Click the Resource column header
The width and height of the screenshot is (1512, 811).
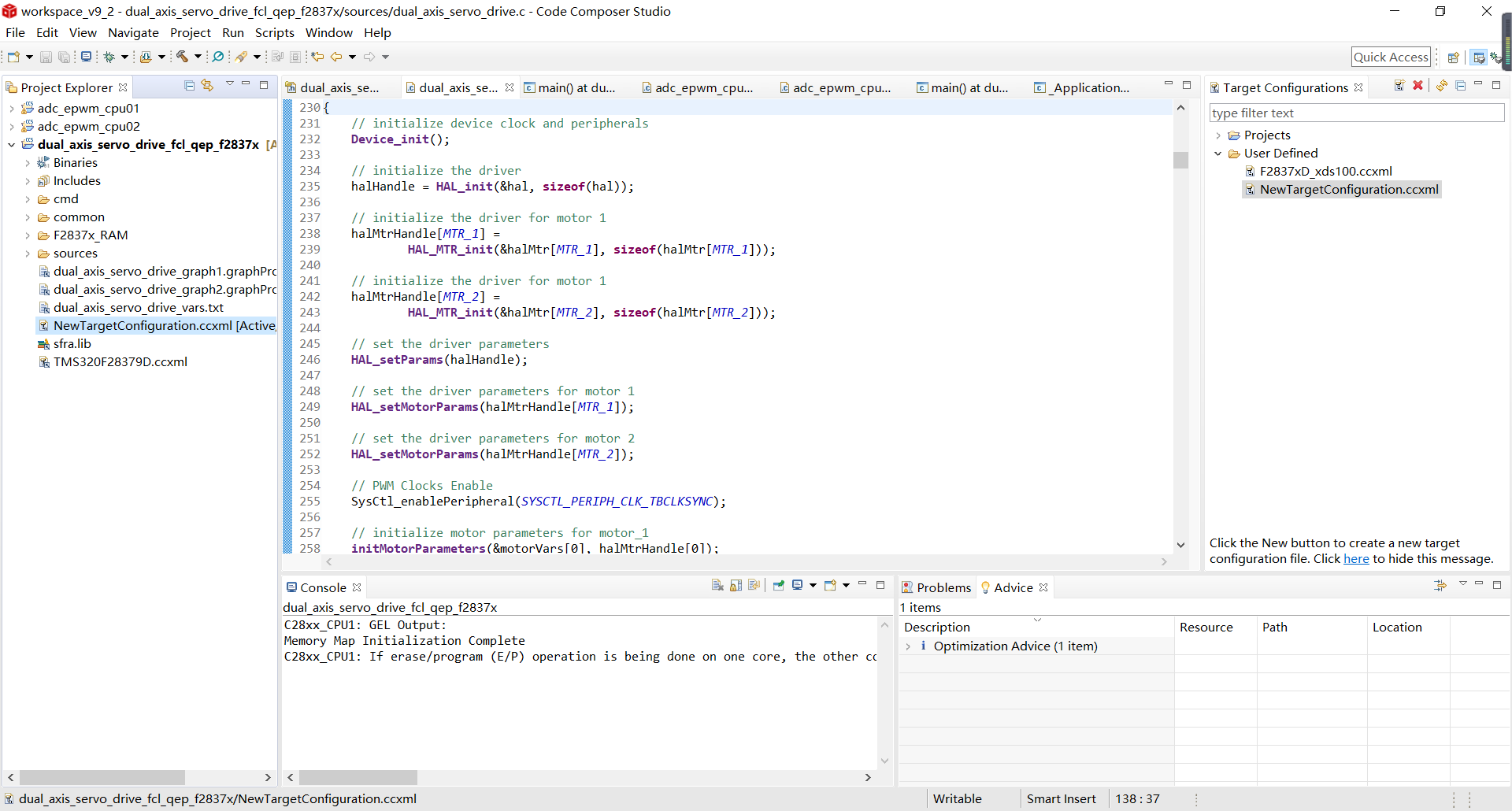(1215, 628)
